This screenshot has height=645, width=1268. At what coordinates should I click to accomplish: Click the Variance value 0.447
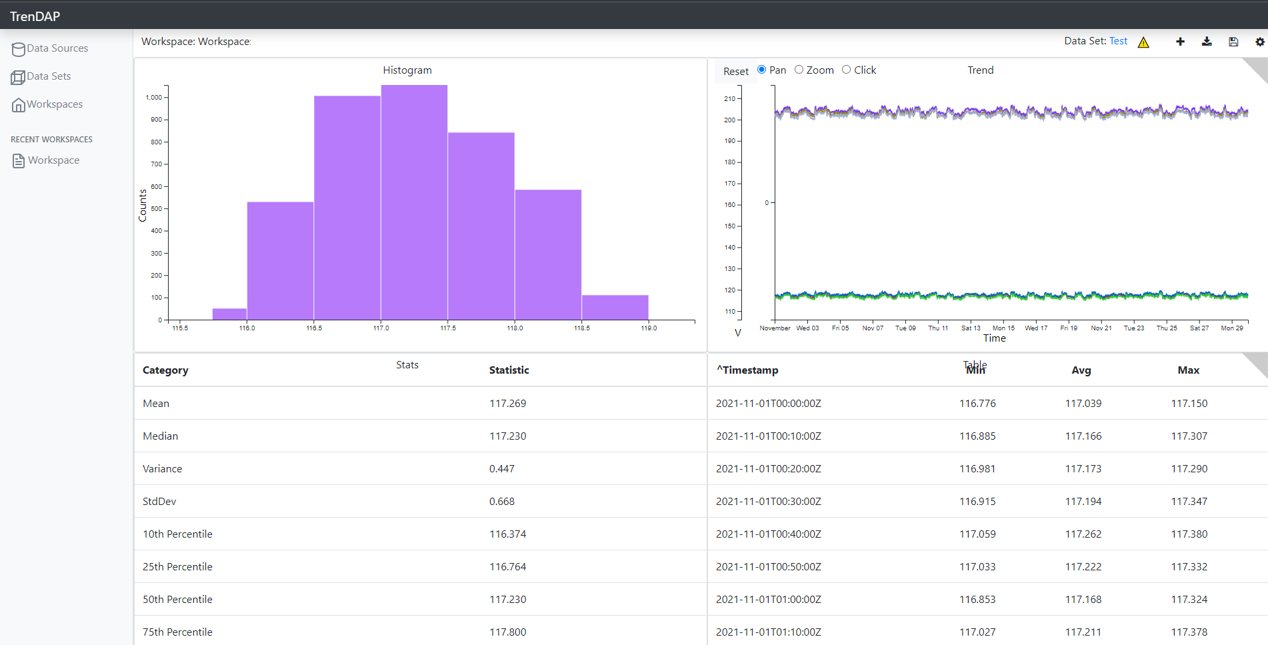(502, 469)
